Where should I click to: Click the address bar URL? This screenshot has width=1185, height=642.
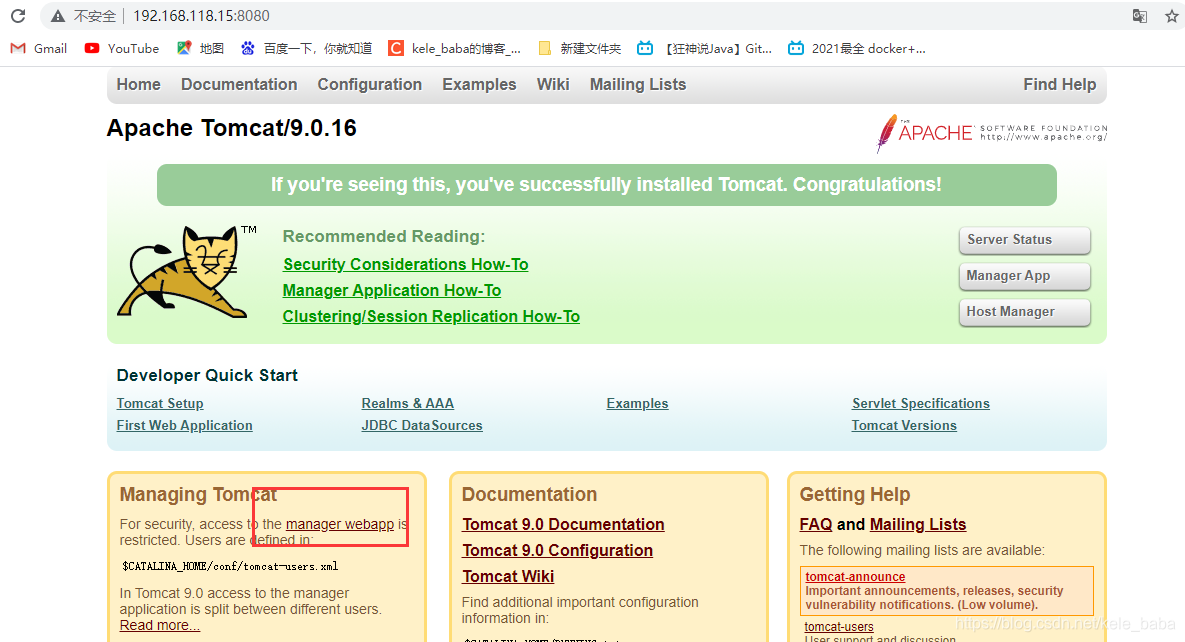(x=201, y=16)
